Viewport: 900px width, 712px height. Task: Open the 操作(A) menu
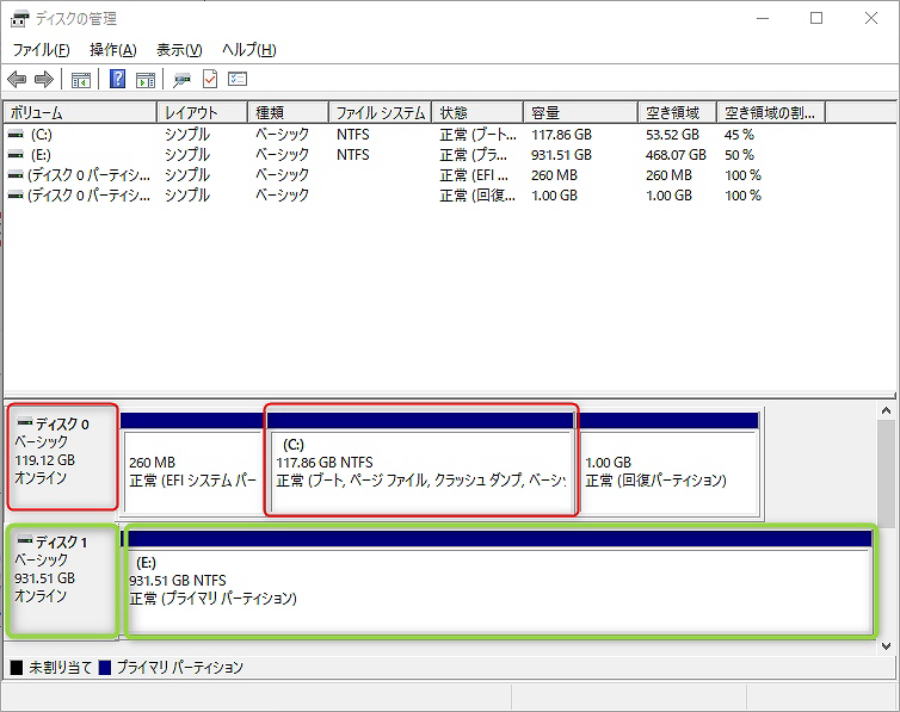coord(113,50)
